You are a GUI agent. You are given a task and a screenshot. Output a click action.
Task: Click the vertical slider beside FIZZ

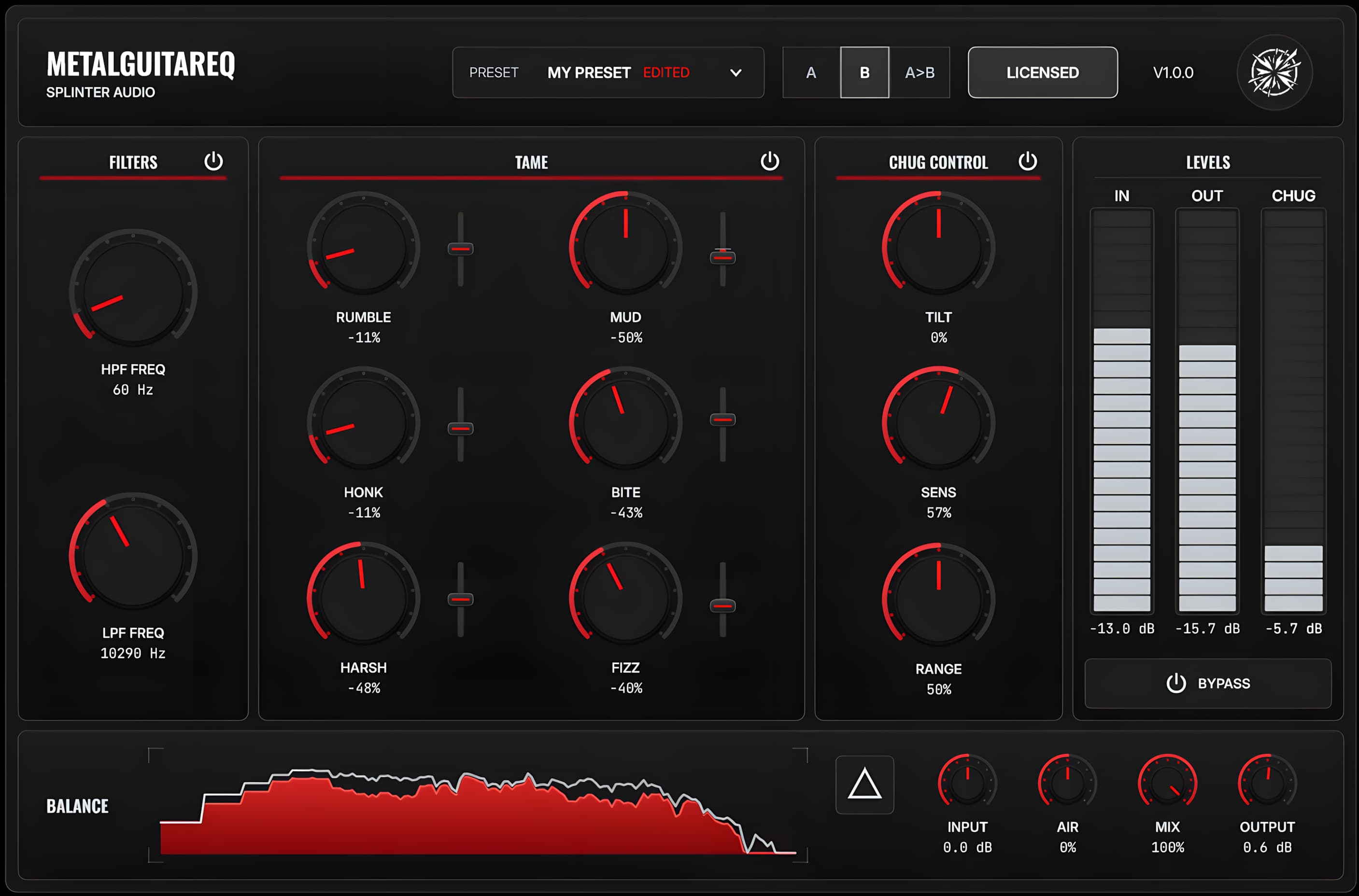pos(723,600)
